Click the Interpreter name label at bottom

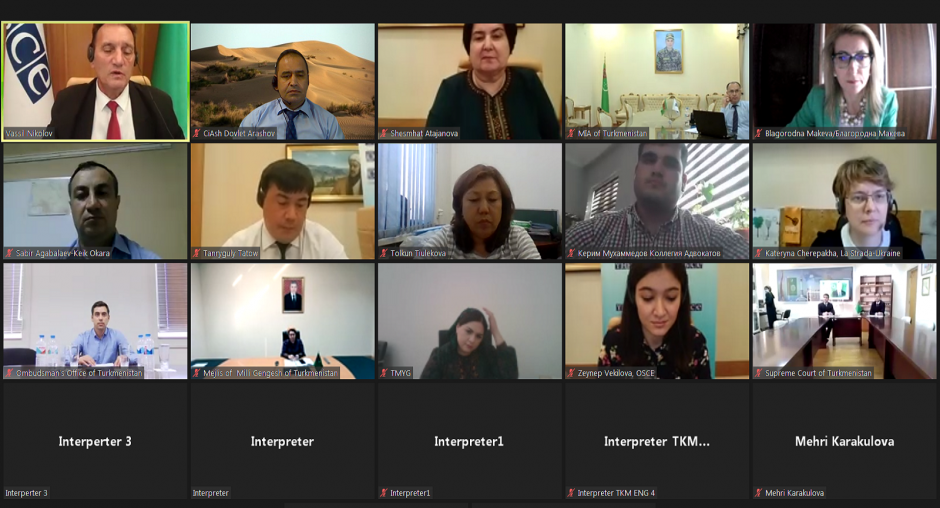[210, 493]
